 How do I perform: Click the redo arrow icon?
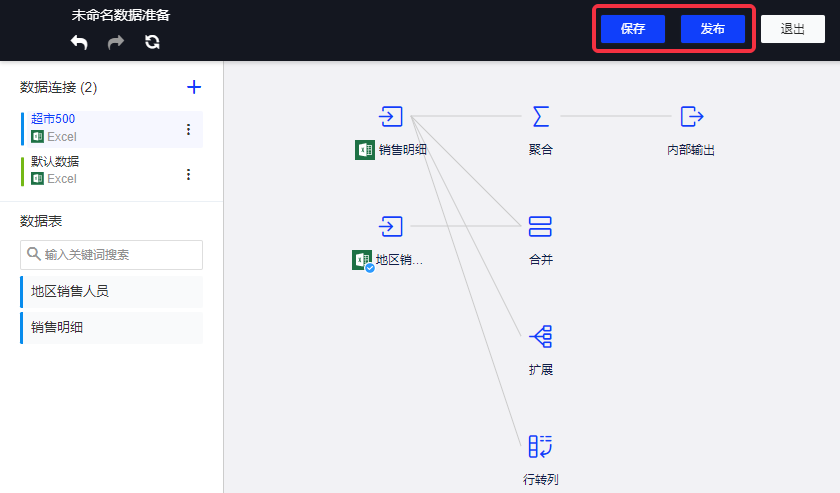116,42
